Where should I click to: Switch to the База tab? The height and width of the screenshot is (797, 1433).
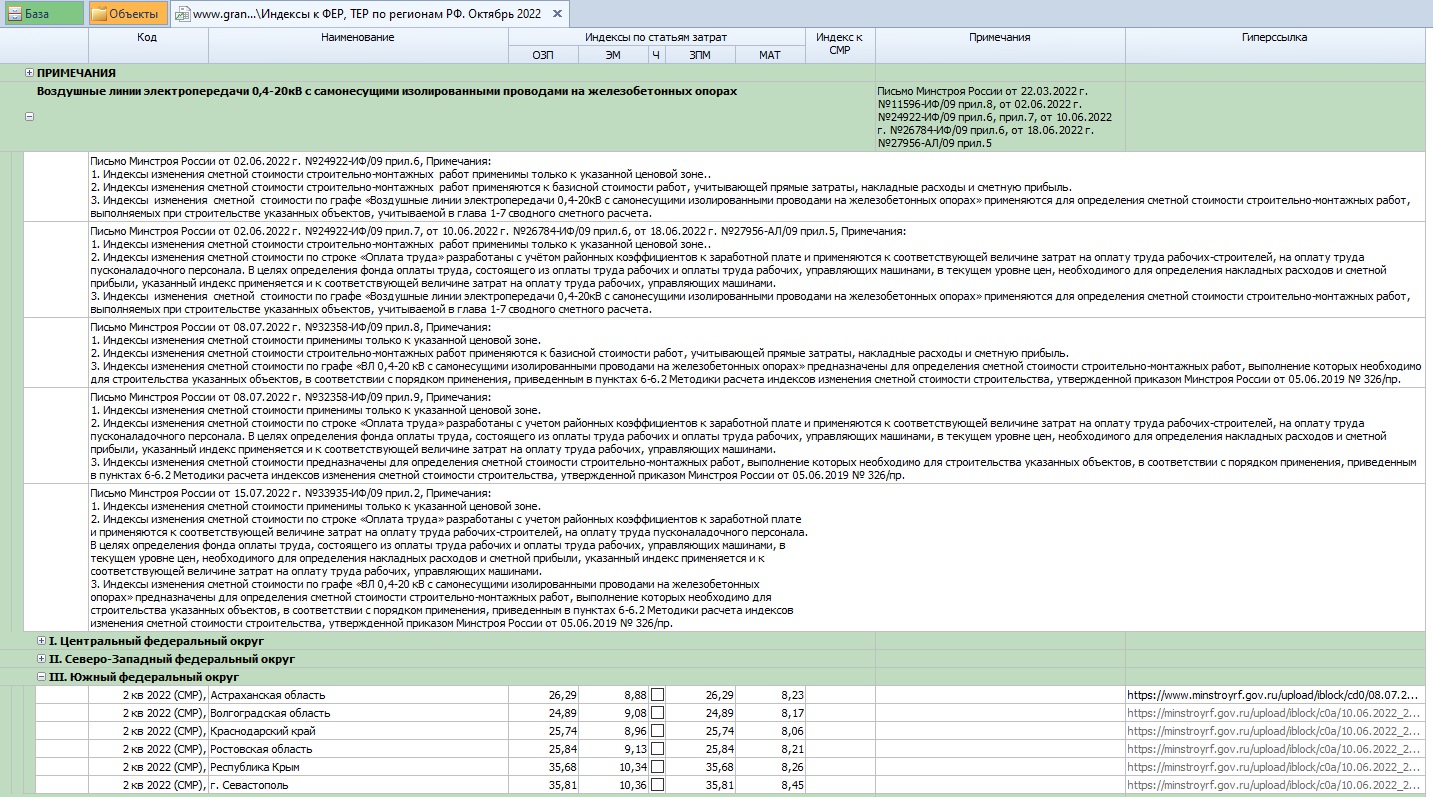tap(42, 14)
